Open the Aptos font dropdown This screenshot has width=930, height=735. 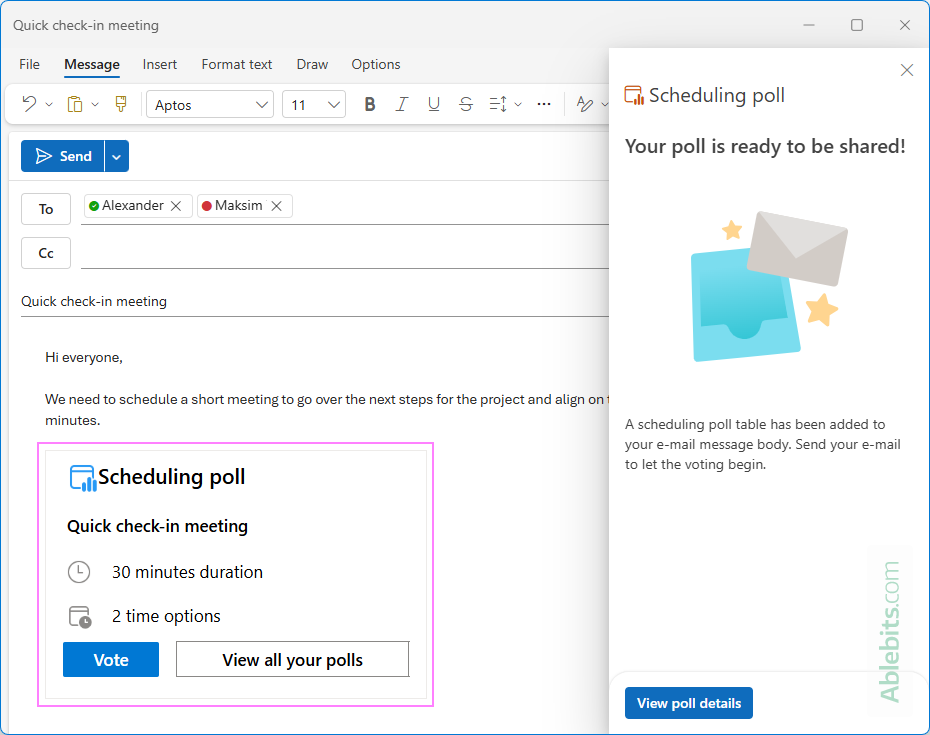click(209, 103)
